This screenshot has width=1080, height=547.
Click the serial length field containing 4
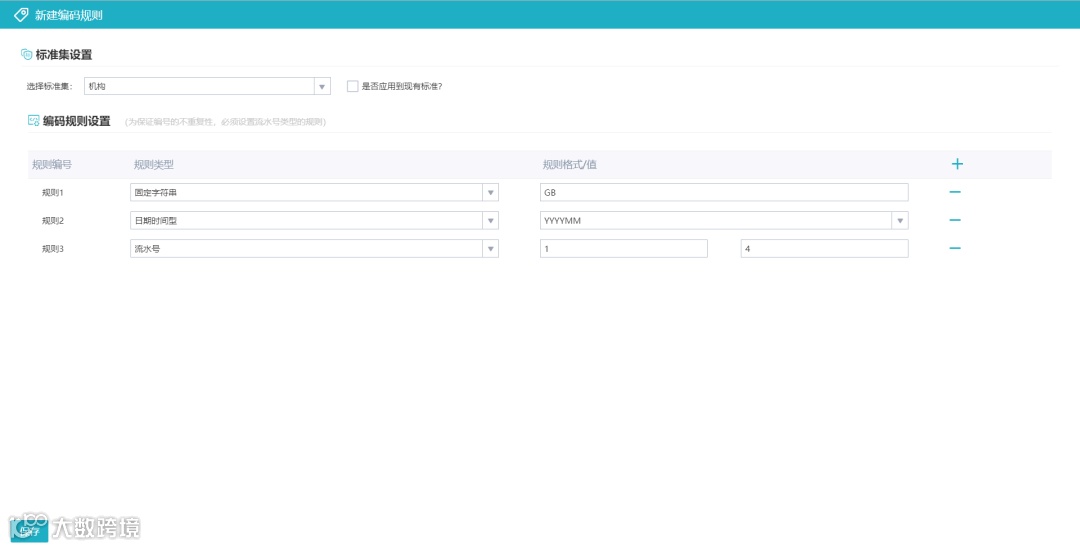click(824, 249)
